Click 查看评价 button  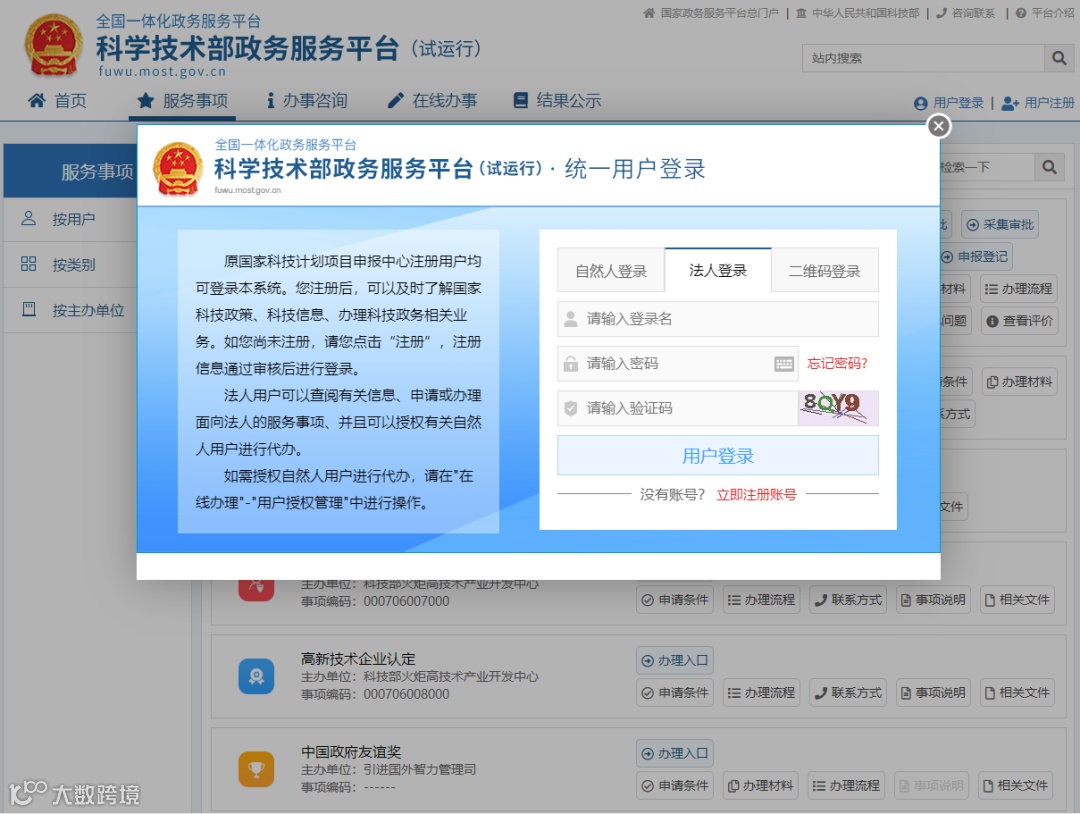pos(1019,321)
